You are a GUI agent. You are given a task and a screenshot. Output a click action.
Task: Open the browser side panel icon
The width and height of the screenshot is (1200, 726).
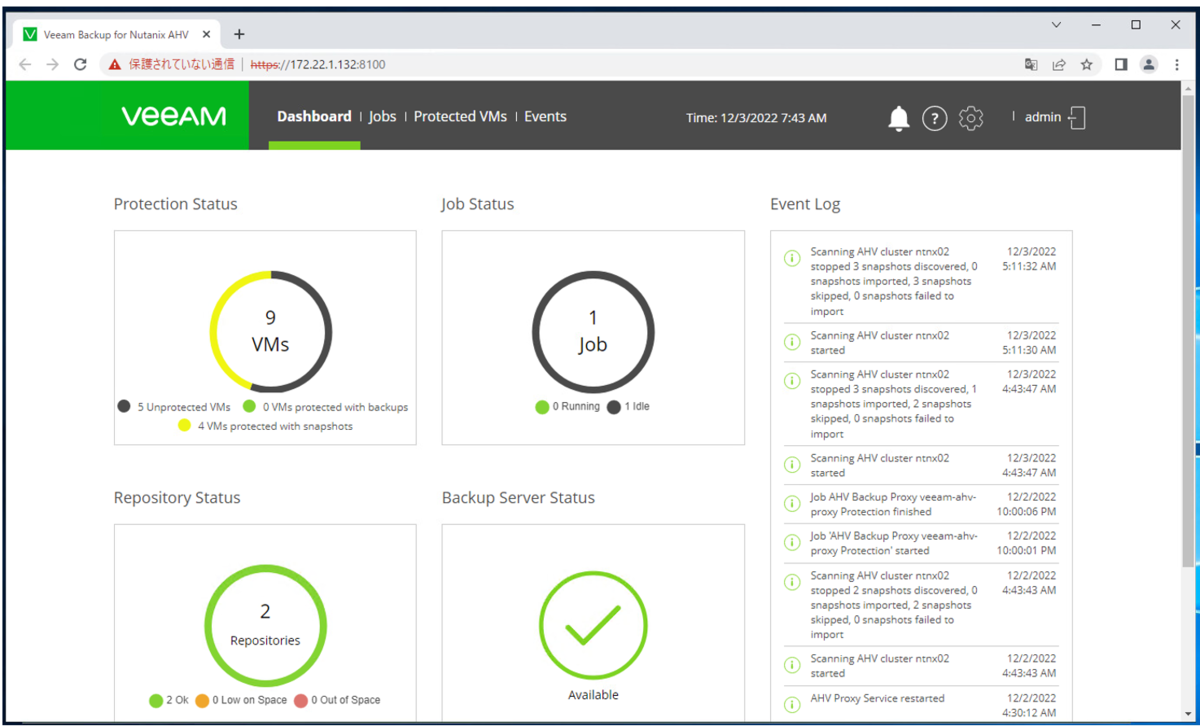1121,64
